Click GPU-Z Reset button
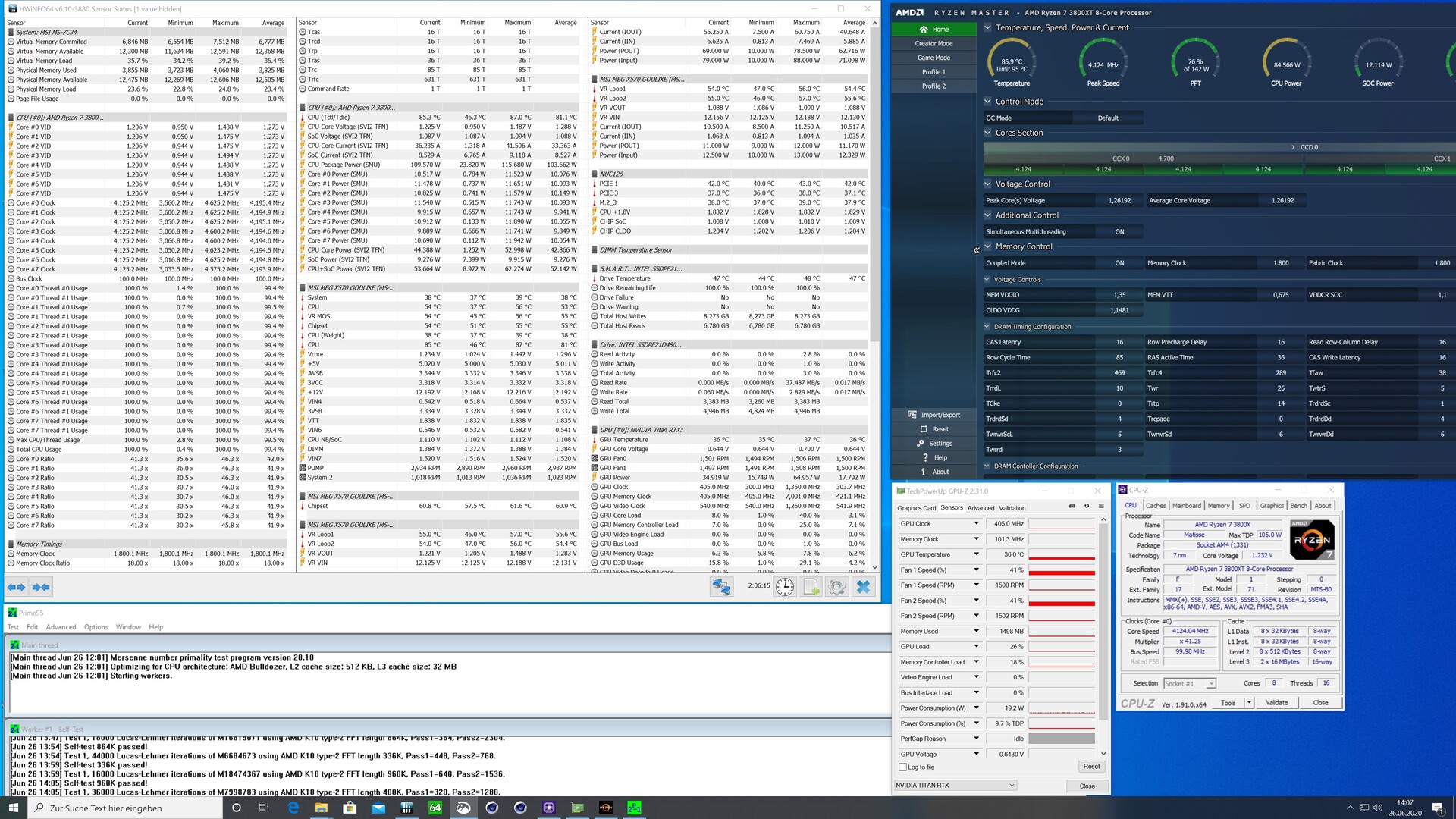The height and width of the screenshot is (819, 1456). point(1091,767)
